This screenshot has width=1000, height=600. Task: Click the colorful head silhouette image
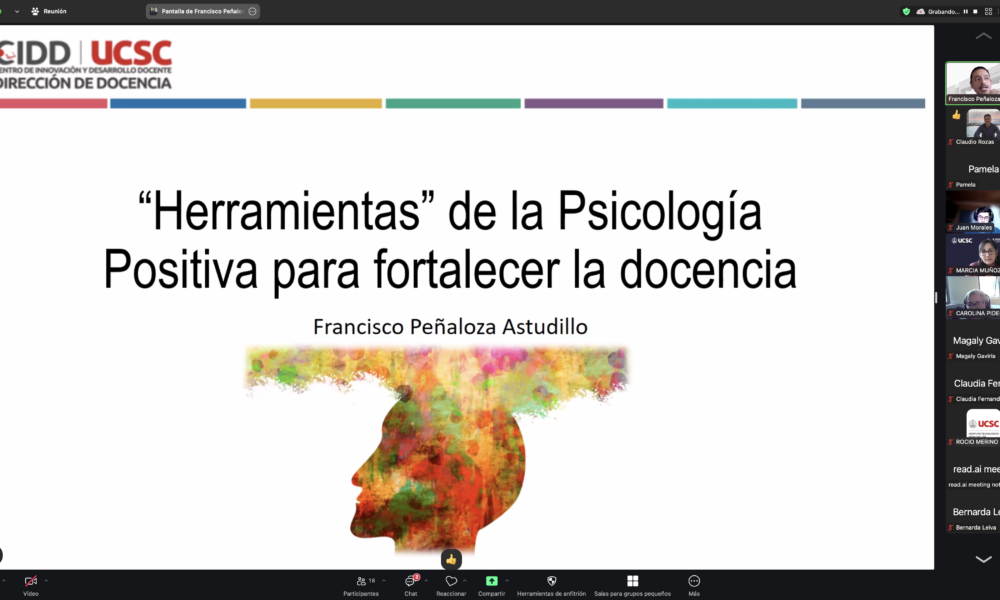[x=437, y=448]
